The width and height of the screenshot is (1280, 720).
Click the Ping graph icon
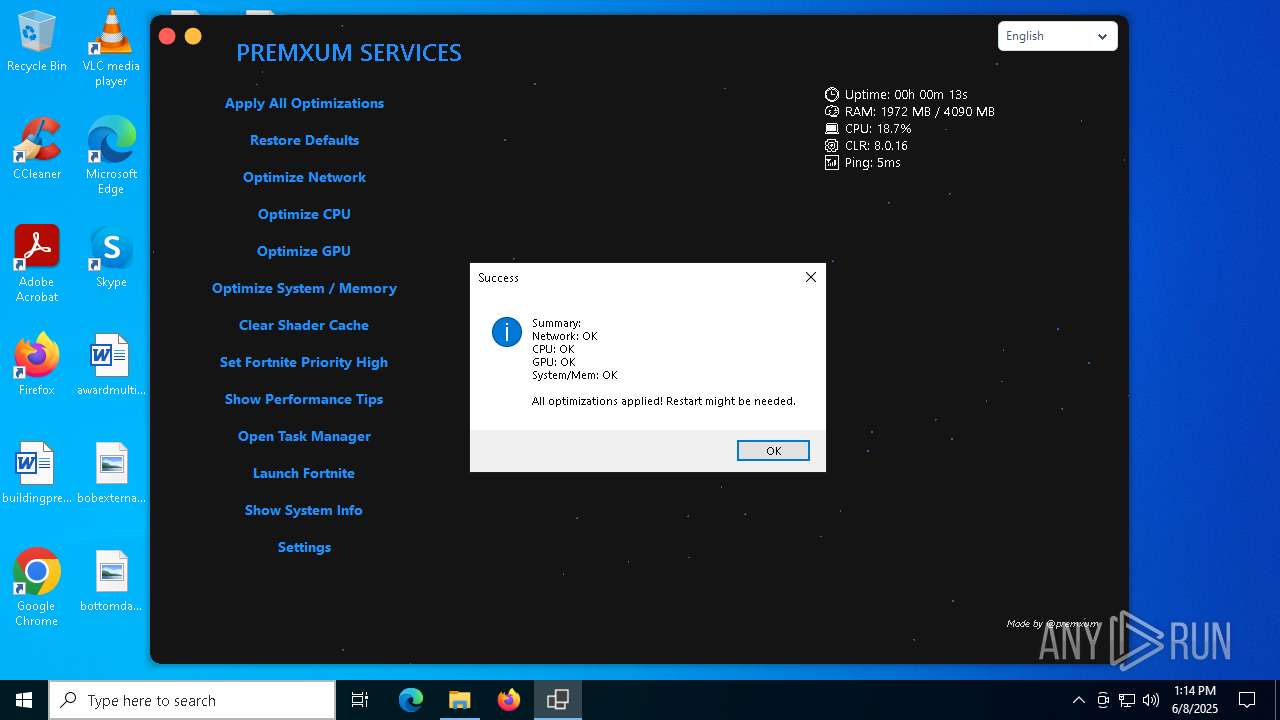click(x=831, y=162)
